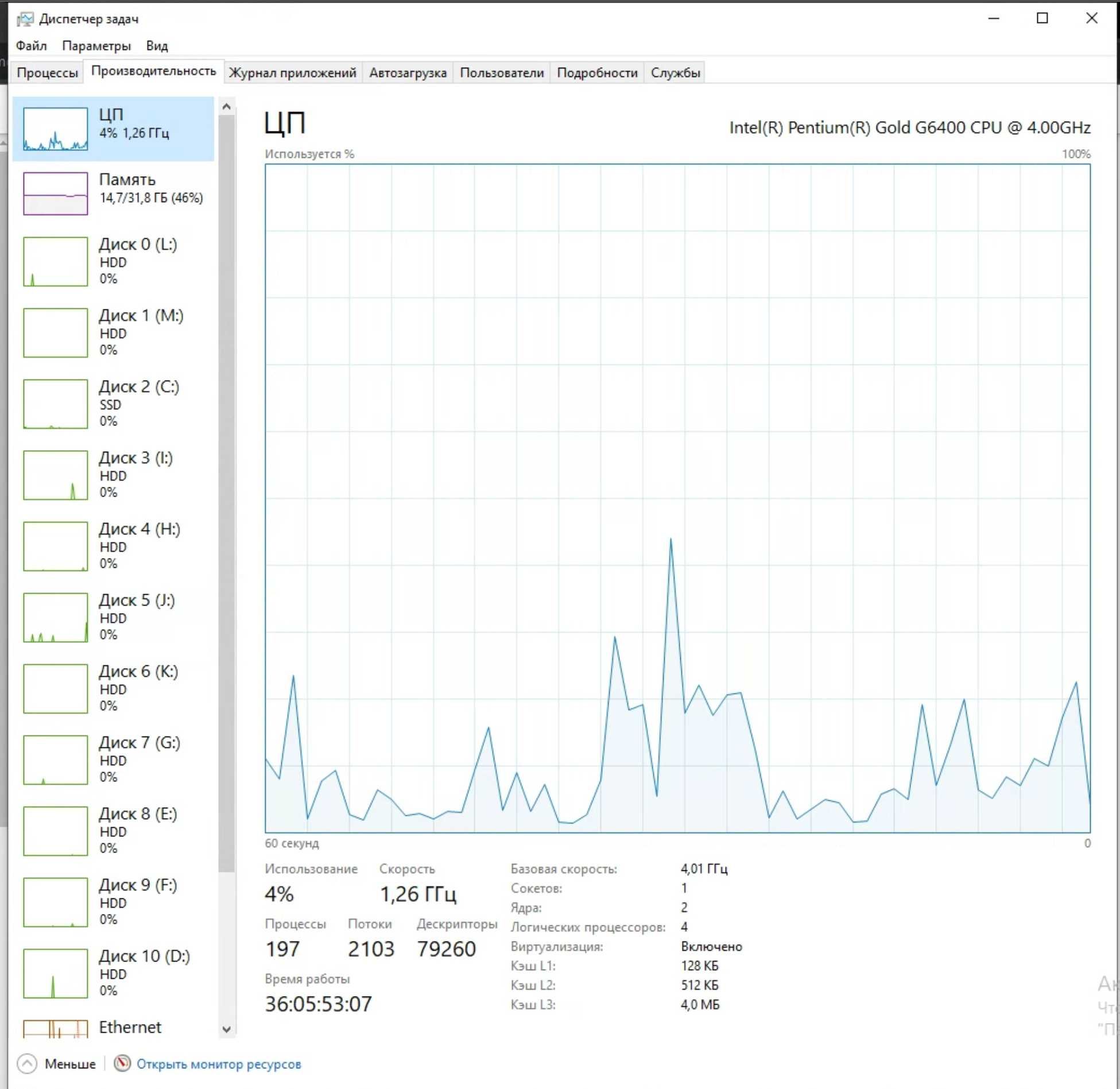Click the Базовая скорость 4,01 ГГц value

(x=704, y=869)
